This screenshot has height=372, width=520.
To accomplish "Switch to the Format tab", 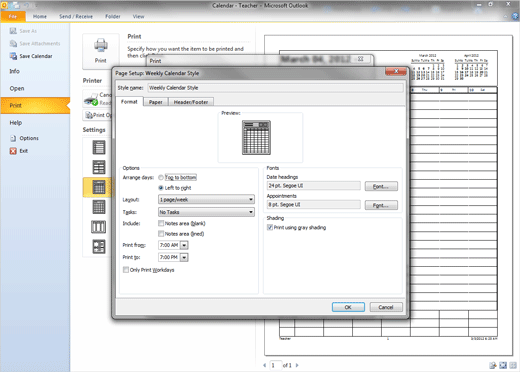I will click(x=129, y=102).
